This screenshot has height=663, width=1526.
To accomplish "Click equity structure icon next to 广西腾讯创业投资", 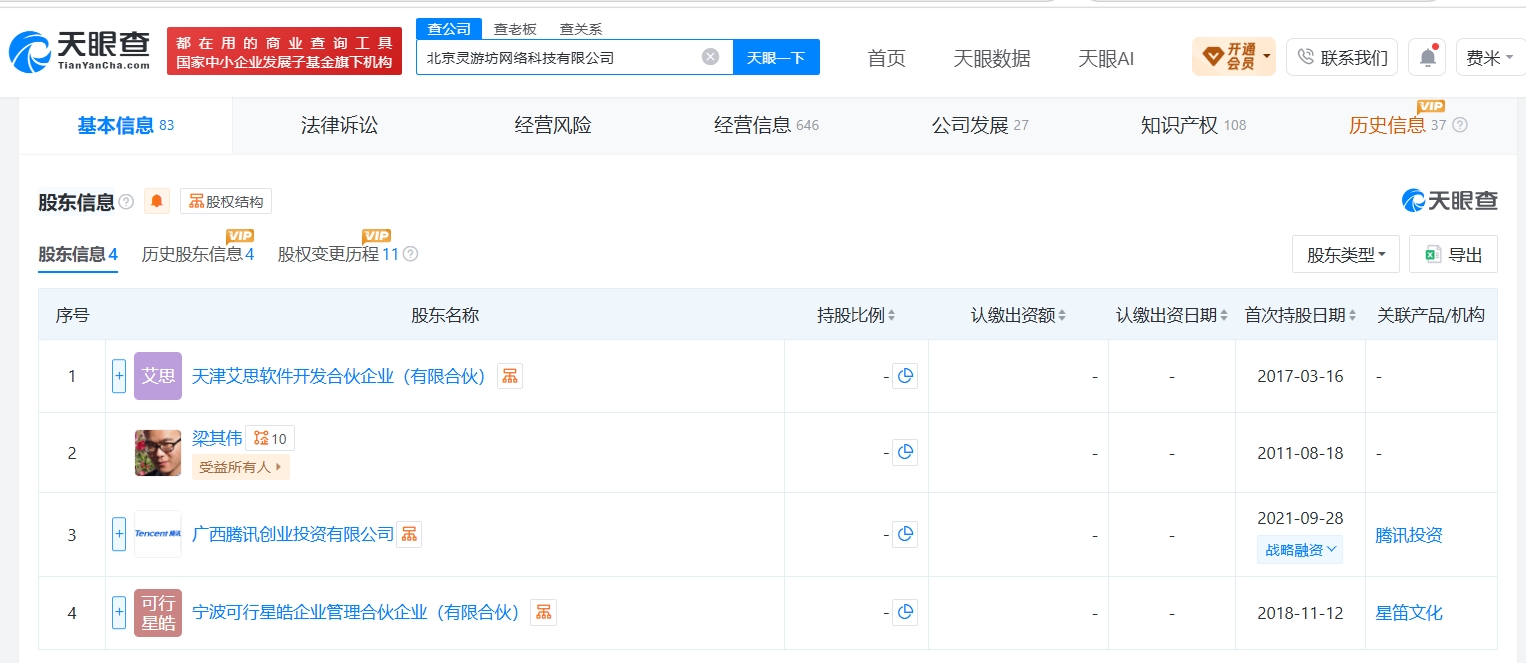I will point(409,535).
